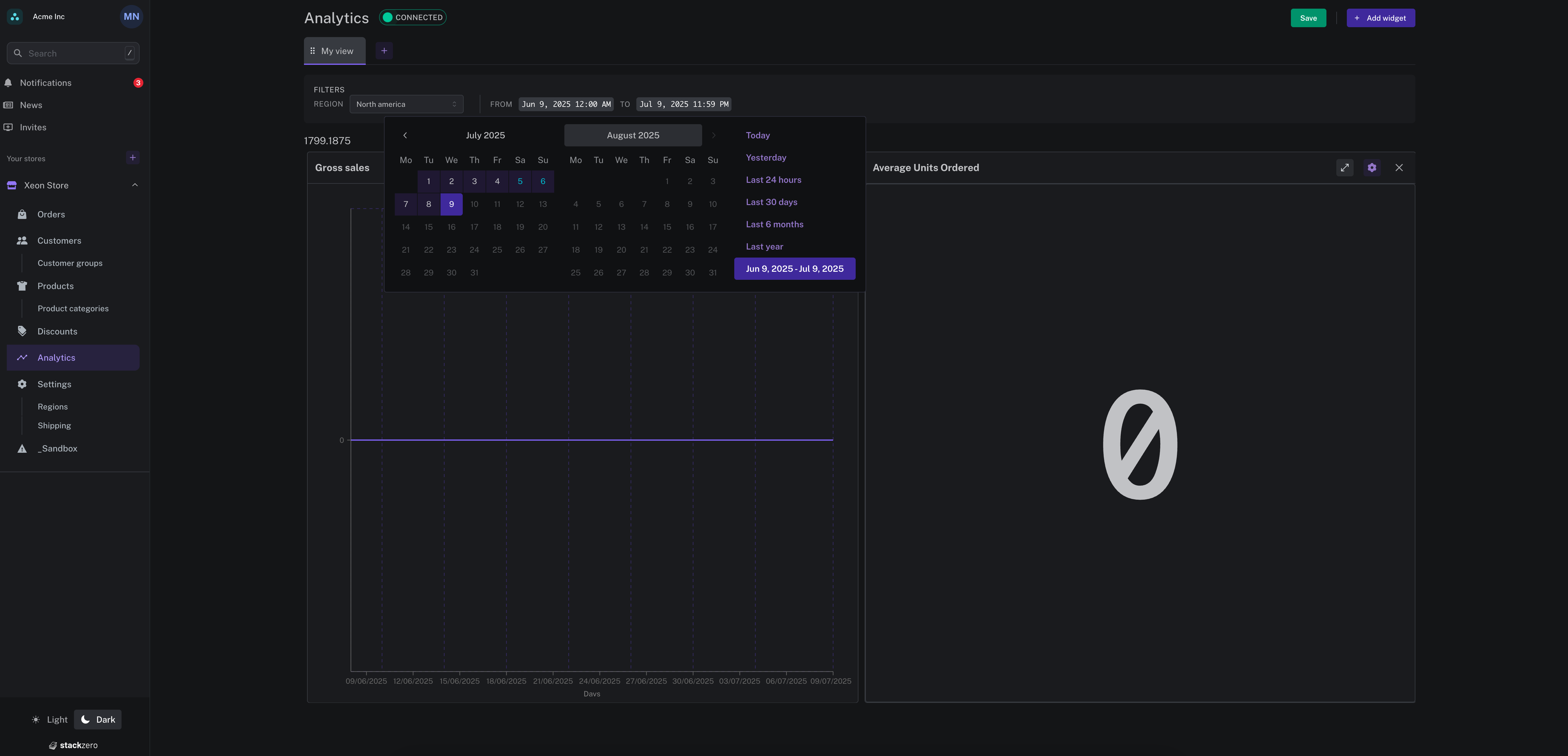Open the North america region dropdown
This screenshot has width=1568, height=756.
406,103
